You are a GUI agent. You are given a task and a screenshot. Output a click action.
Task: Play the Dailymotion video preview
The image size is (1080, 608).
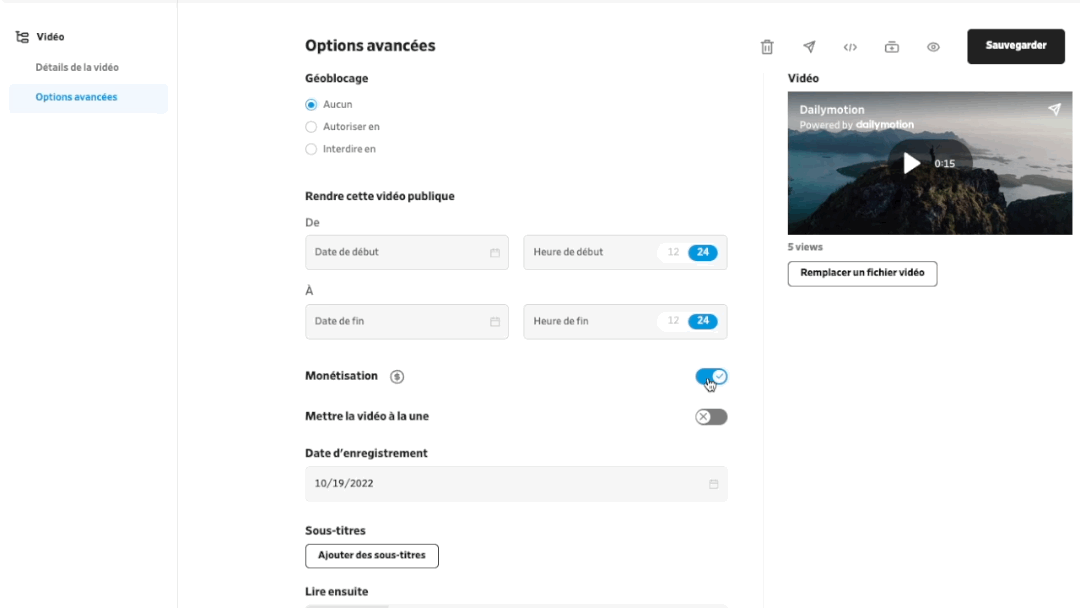click(911, 163)
